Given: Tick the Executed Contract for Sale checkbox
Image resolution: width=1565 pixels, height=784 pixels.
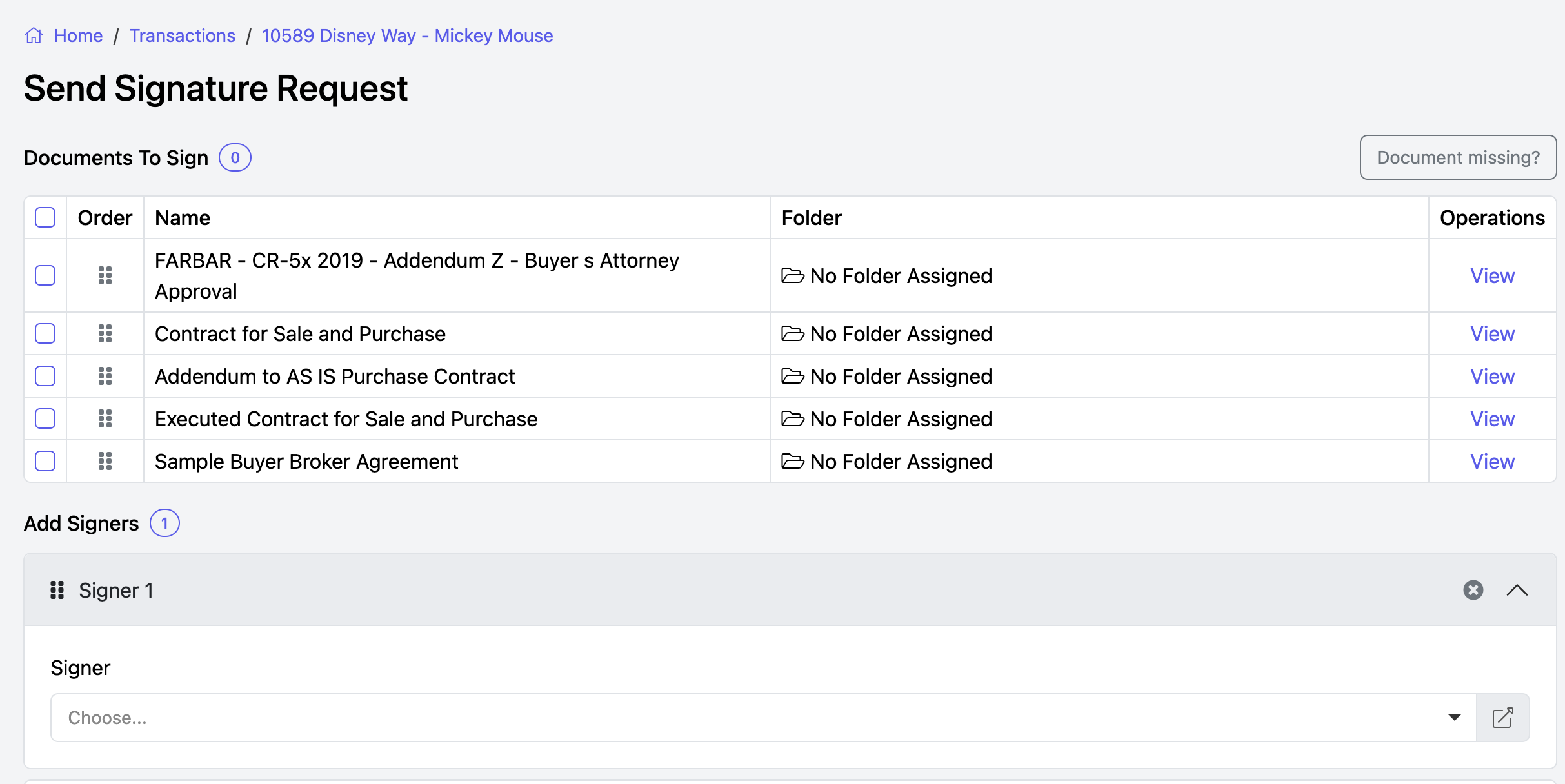Looking at the screenshot, I should (x=45, y=418).
